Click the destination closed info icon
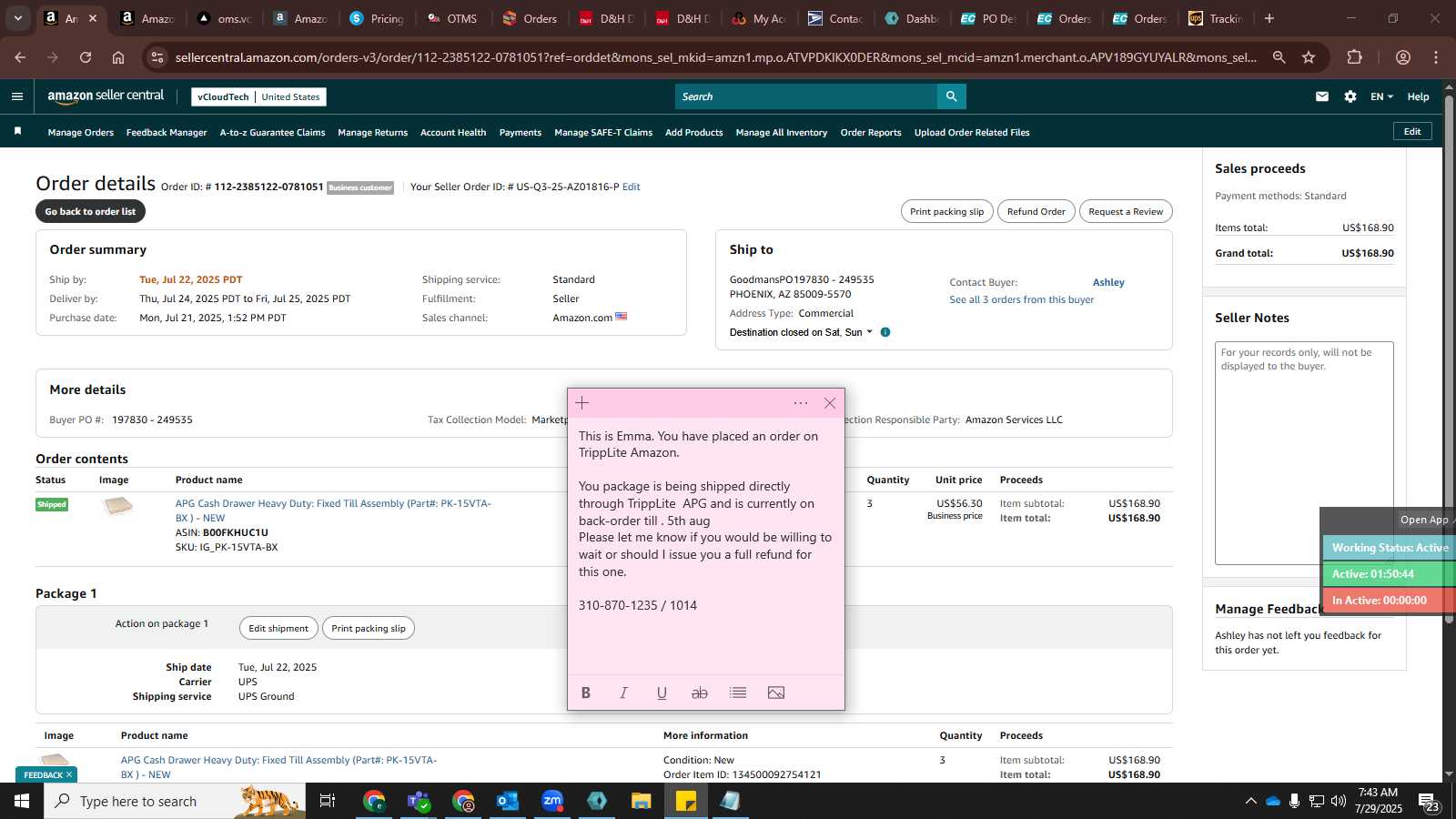 tap(885, 332)
